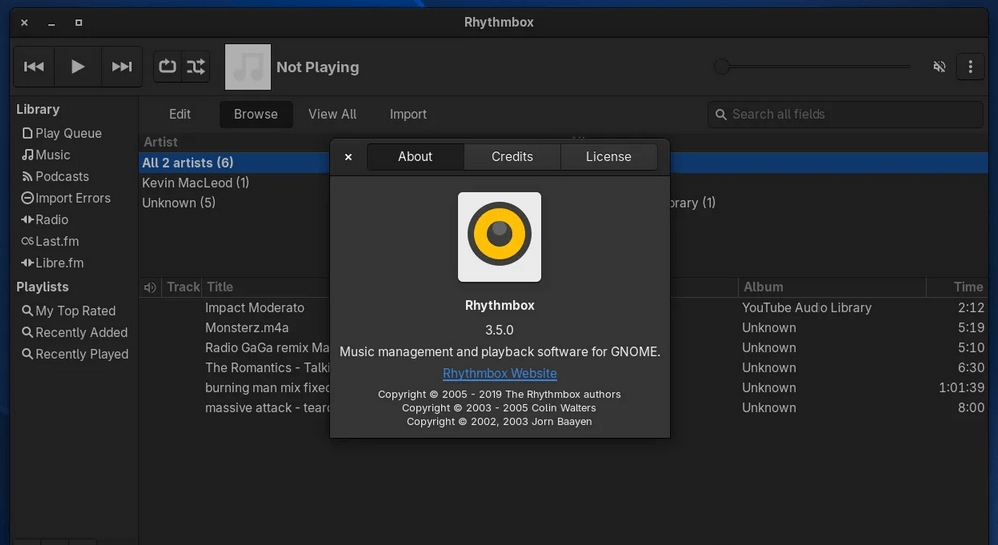Click the Last.fm logo icon
Screen dimensions: 998x545
click(27, 241)
